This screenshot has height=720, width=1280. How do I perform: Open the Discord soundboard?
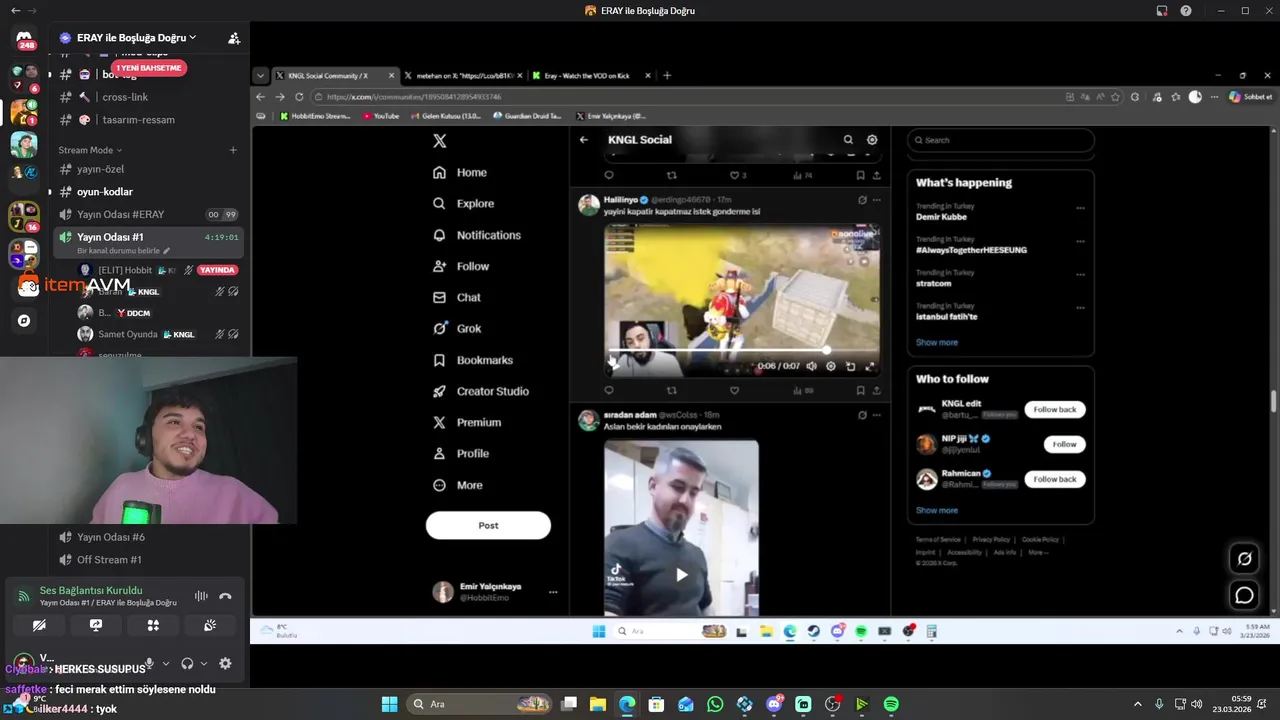pos(210,625)
